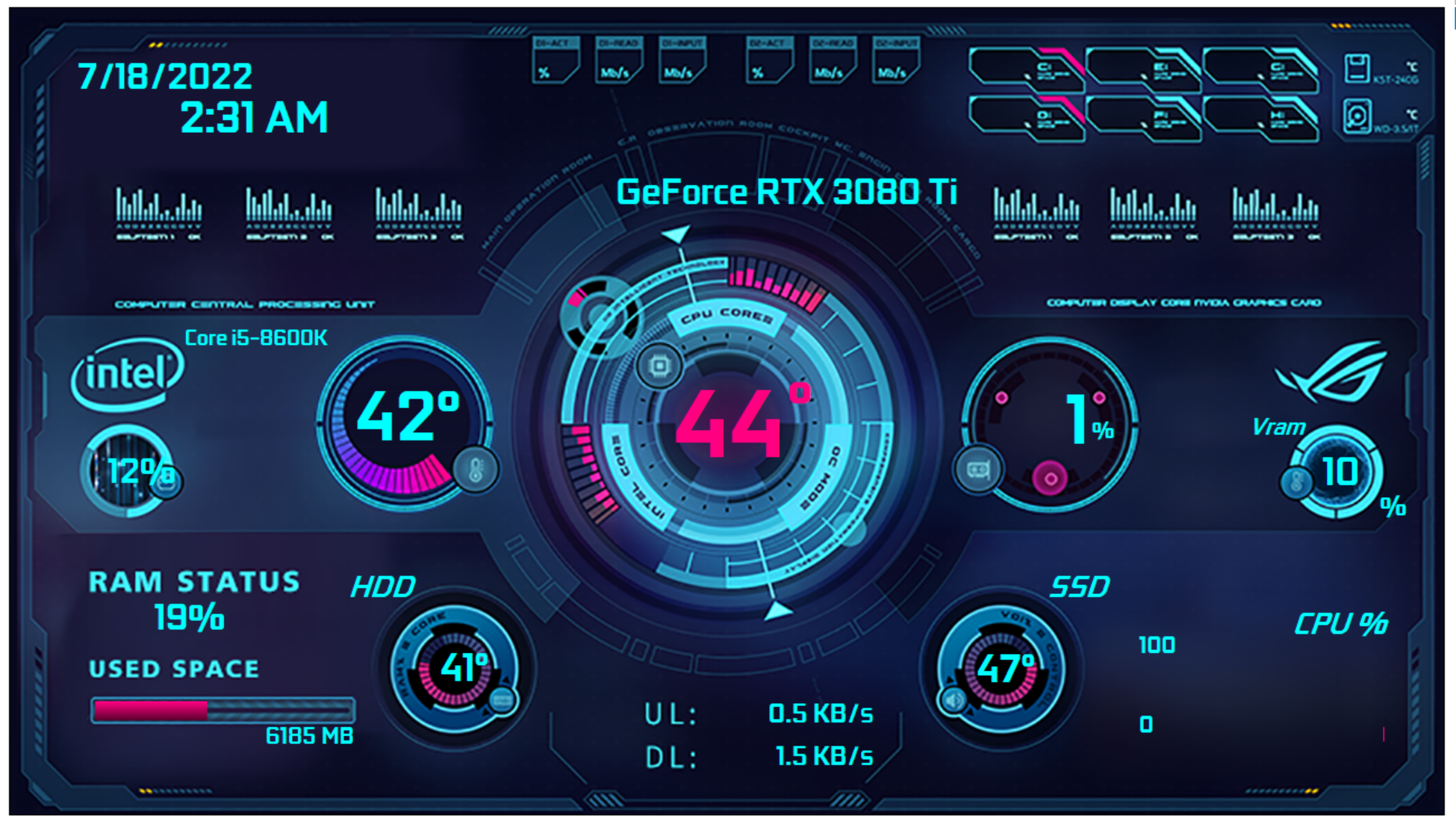Click the hard drive WD icon
1456x827 pixels.
pyautogui.click(x=1357, y=116)
